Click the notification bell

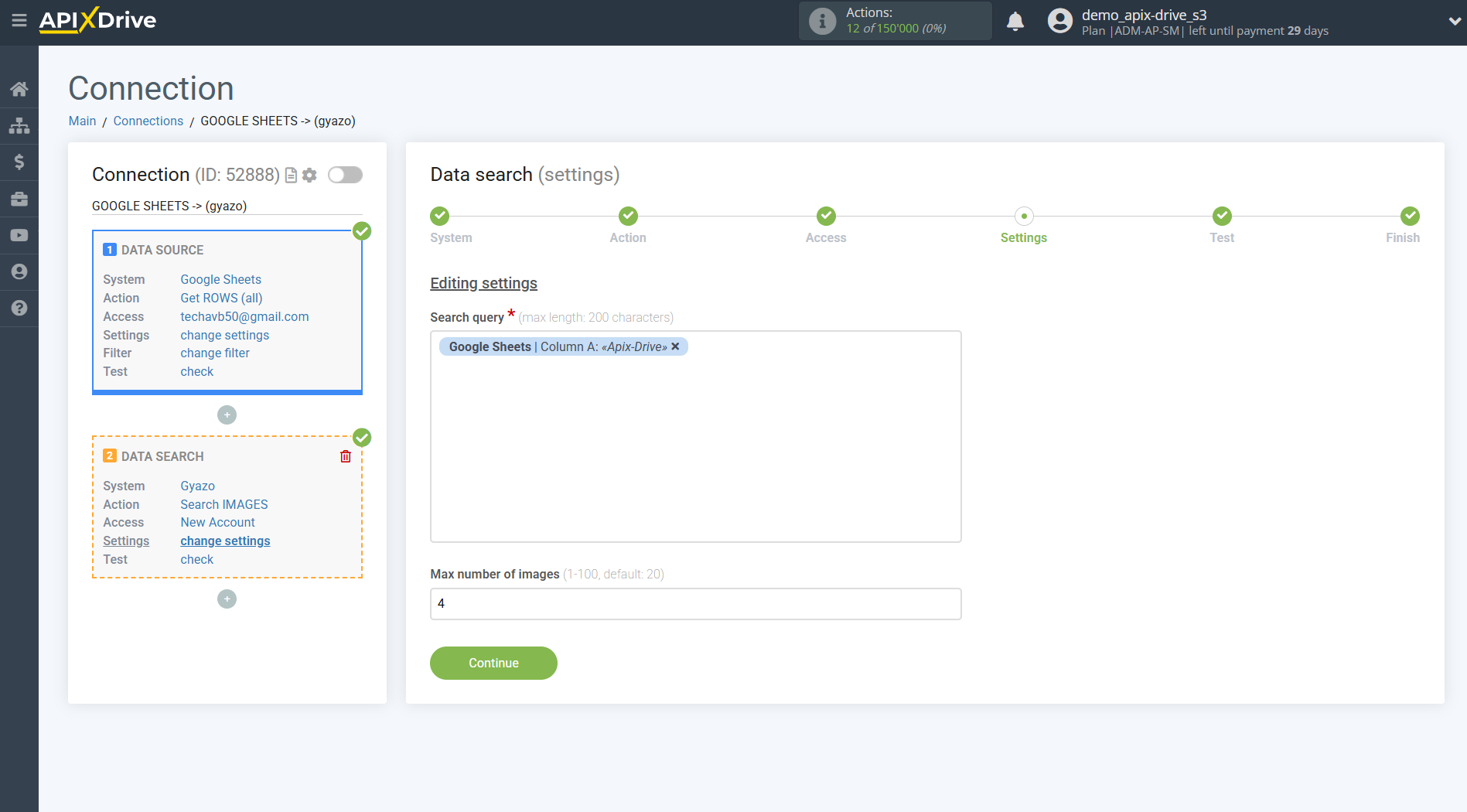point(1015,21)
